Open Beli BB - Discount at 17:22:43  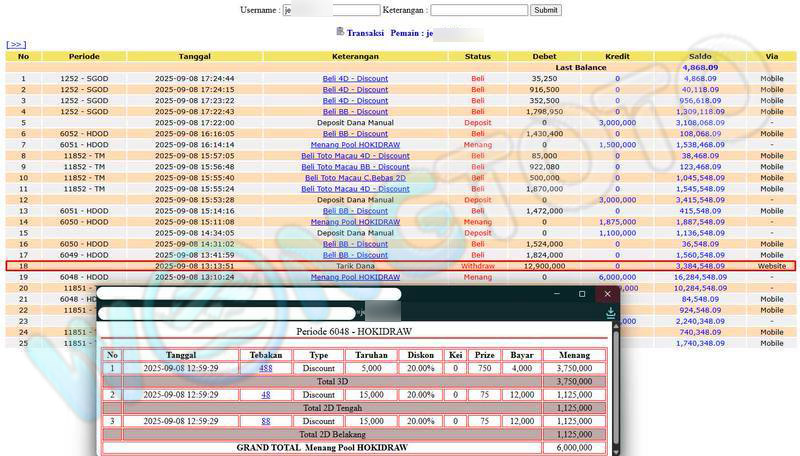[355, 112]
